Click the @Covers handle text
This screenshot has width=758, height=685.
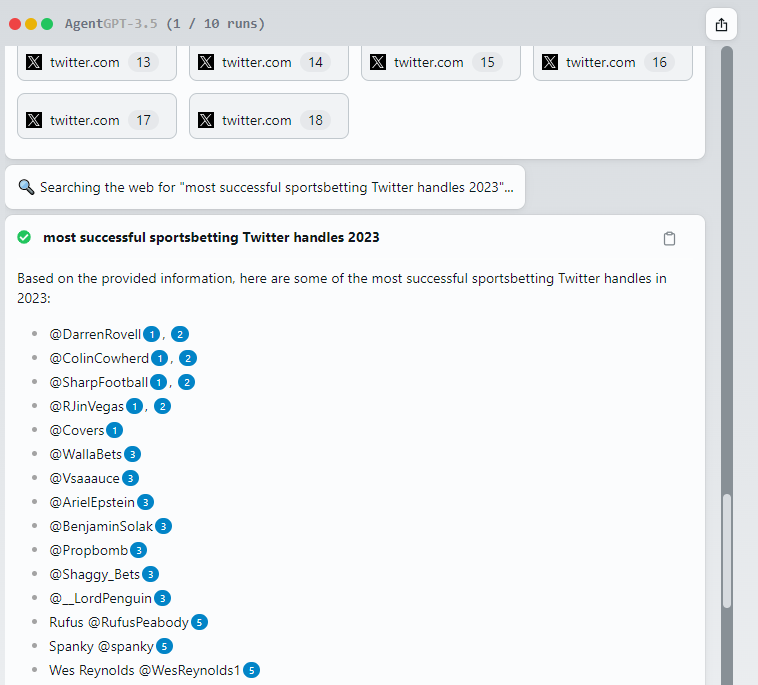pyautogui.click(x=77, y=430)
